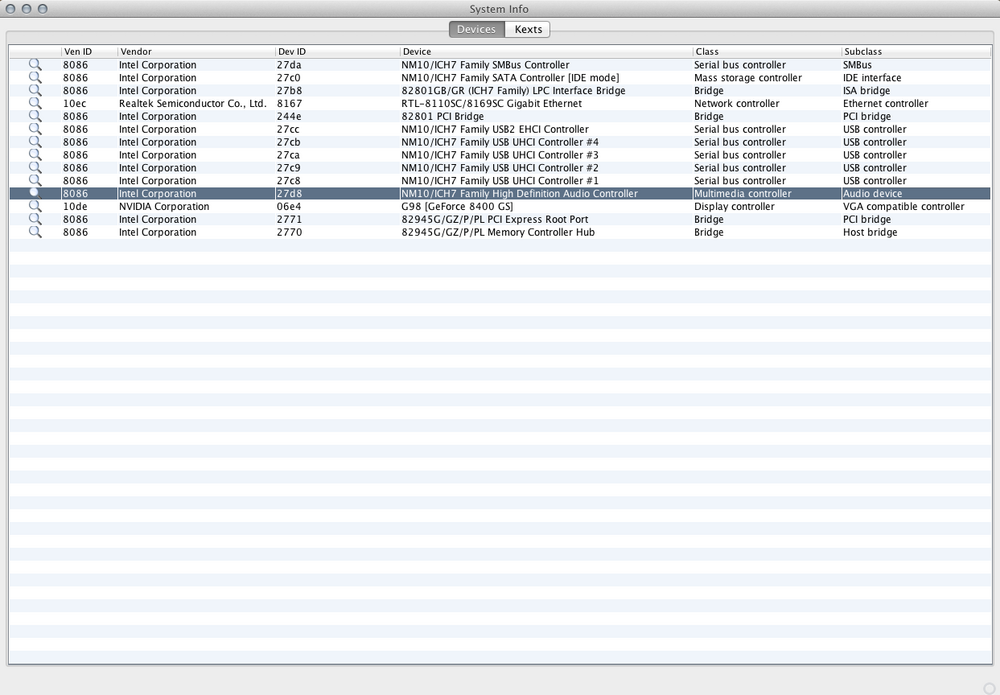Viewport: 1000px width, 695px height.
Task: Select the Devices tab
Action: coord(476,29)
